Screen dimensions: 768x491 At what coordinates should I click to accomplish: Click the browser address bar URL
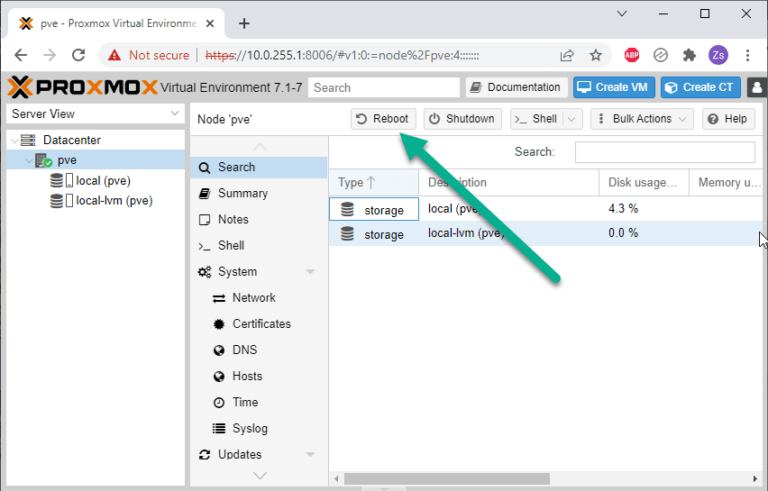(x=342, y=55)
